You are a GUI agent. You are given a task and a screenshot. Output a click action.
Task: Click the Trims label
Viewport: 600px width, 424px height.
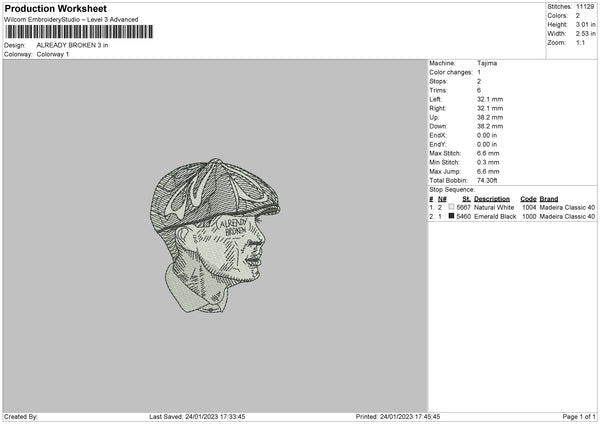(x=438, y=90)
